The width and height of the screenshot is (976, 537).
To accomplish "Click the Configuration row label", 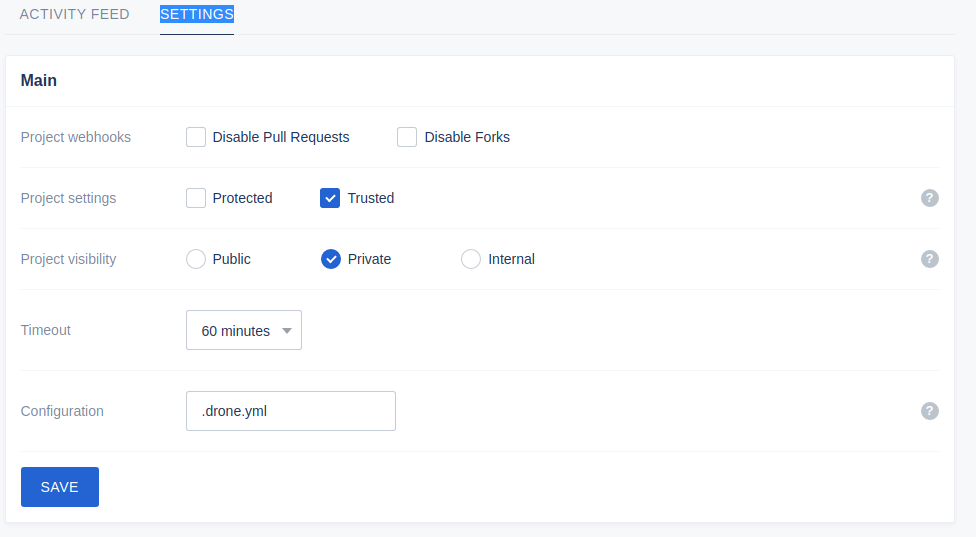I will point(62,411).
